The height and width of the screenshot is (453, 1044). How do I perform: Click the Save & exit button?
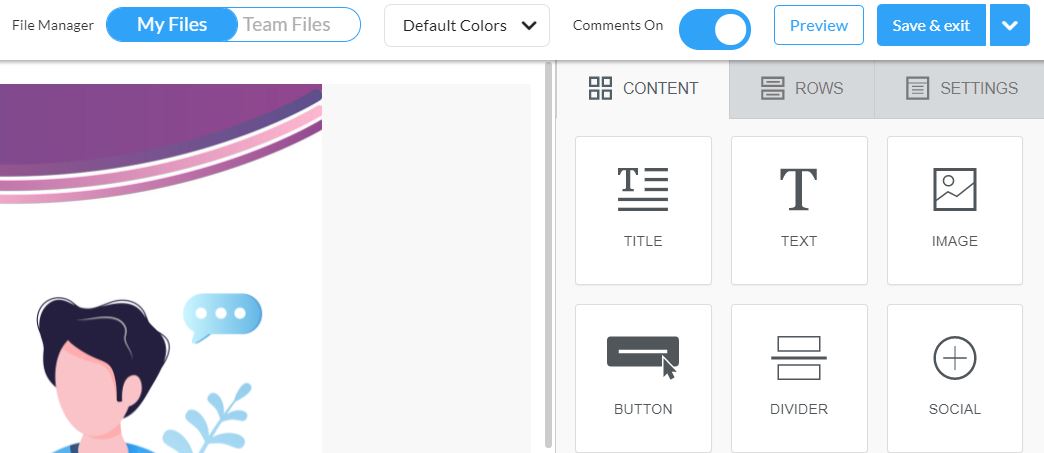point(931,25)
